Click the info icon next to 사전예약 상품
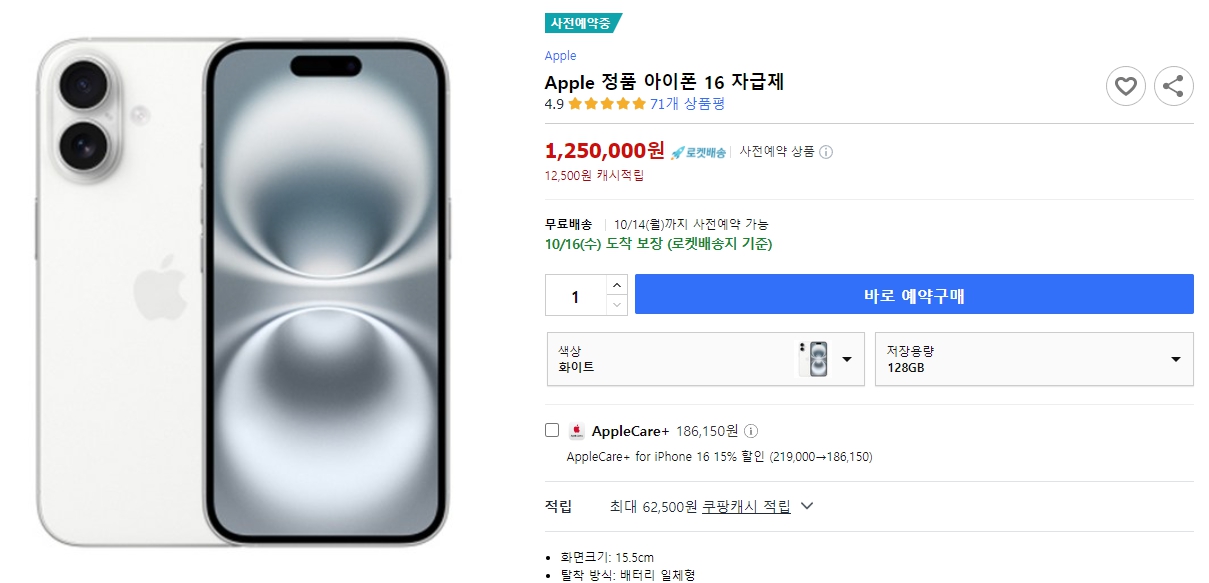The image size is (1209, 583). [825, 152]
